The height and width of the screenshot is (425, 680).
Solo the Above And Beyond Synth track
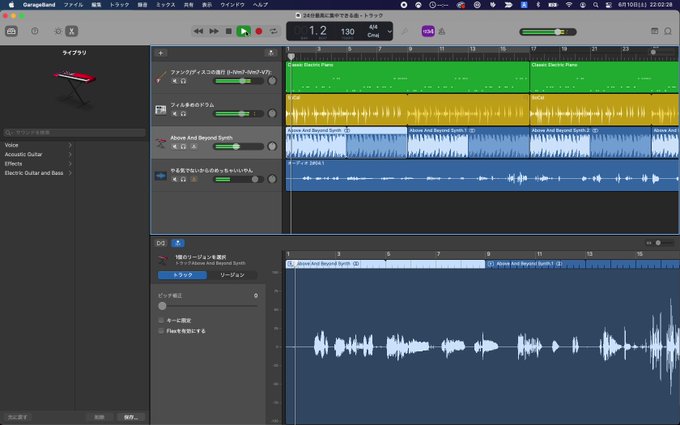point(183,147)
